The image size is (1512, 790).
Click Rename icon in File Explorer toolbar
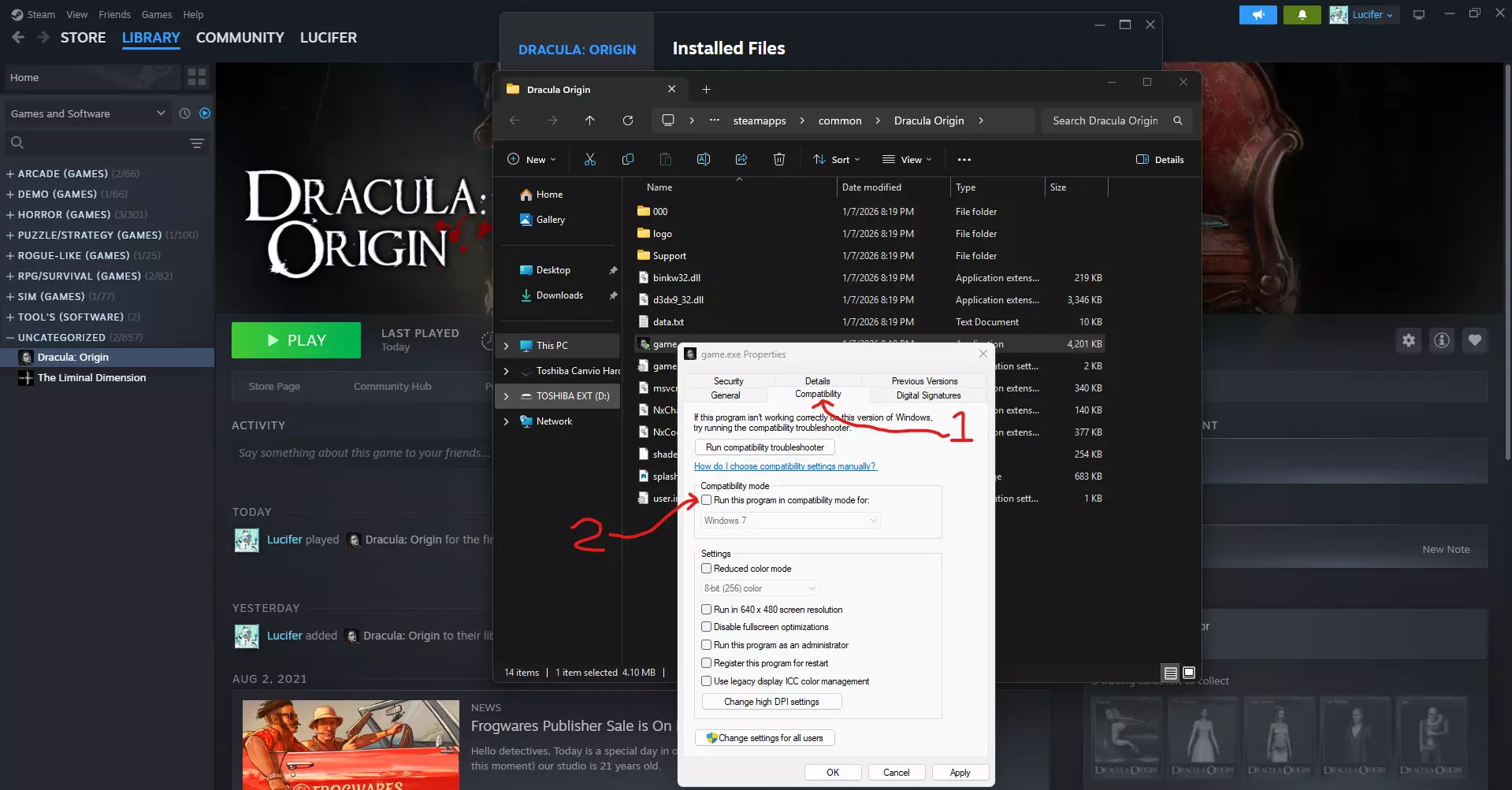click(704, 159)
